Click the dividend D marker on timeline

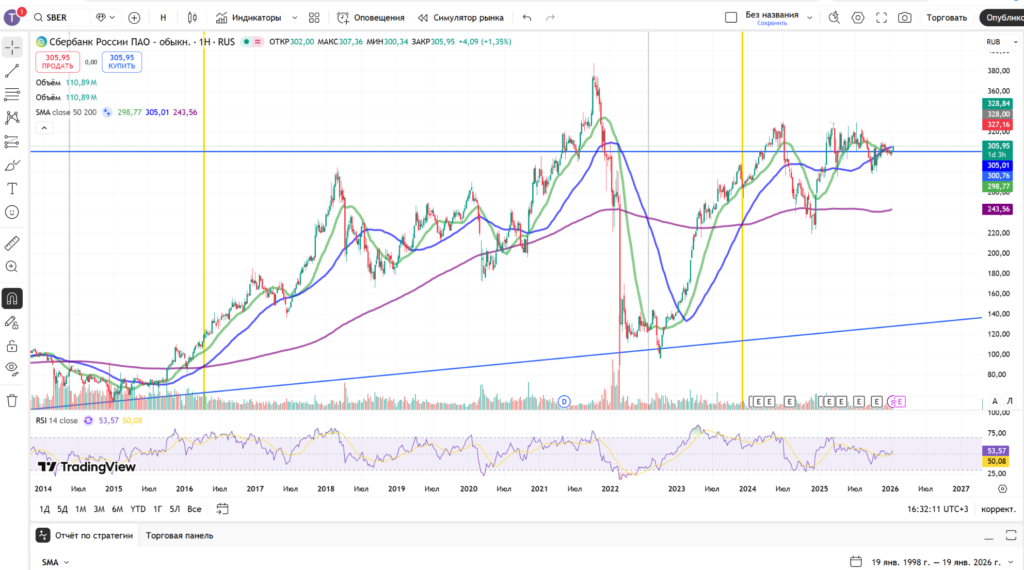[564, 402]
